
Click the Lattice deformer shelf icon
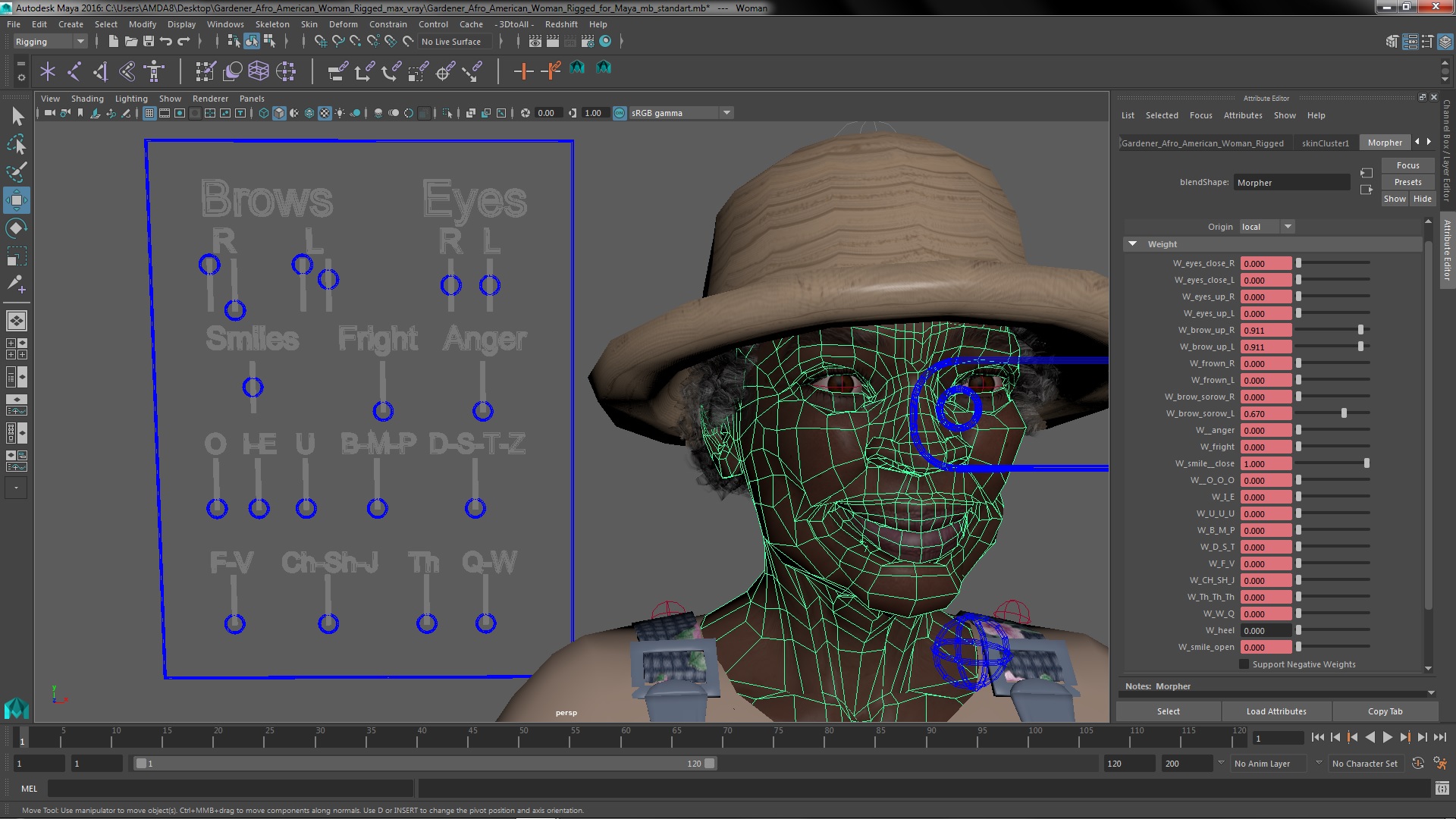(259, 72)
